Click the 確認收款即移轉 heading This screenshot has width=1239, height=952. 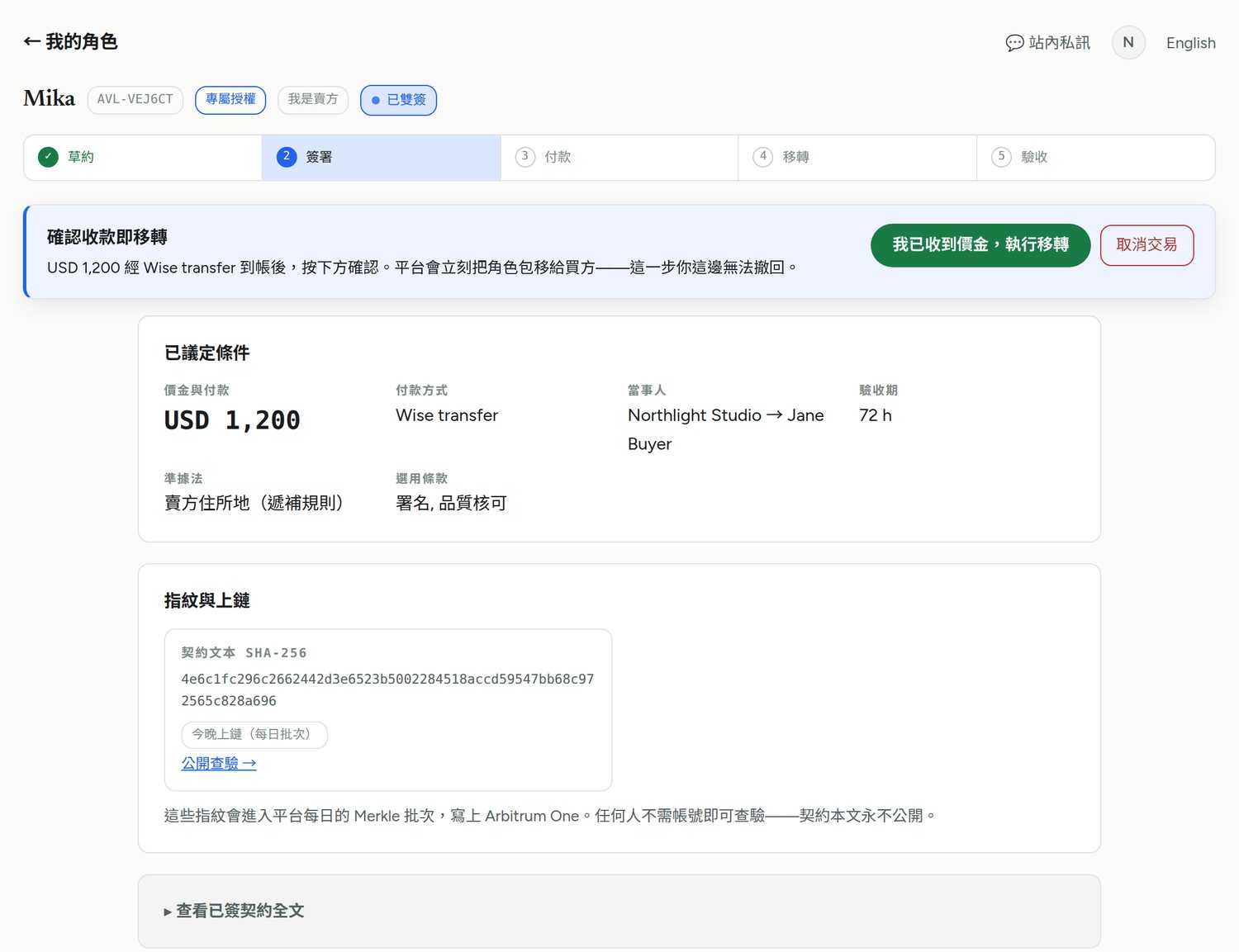coord(107,238)
